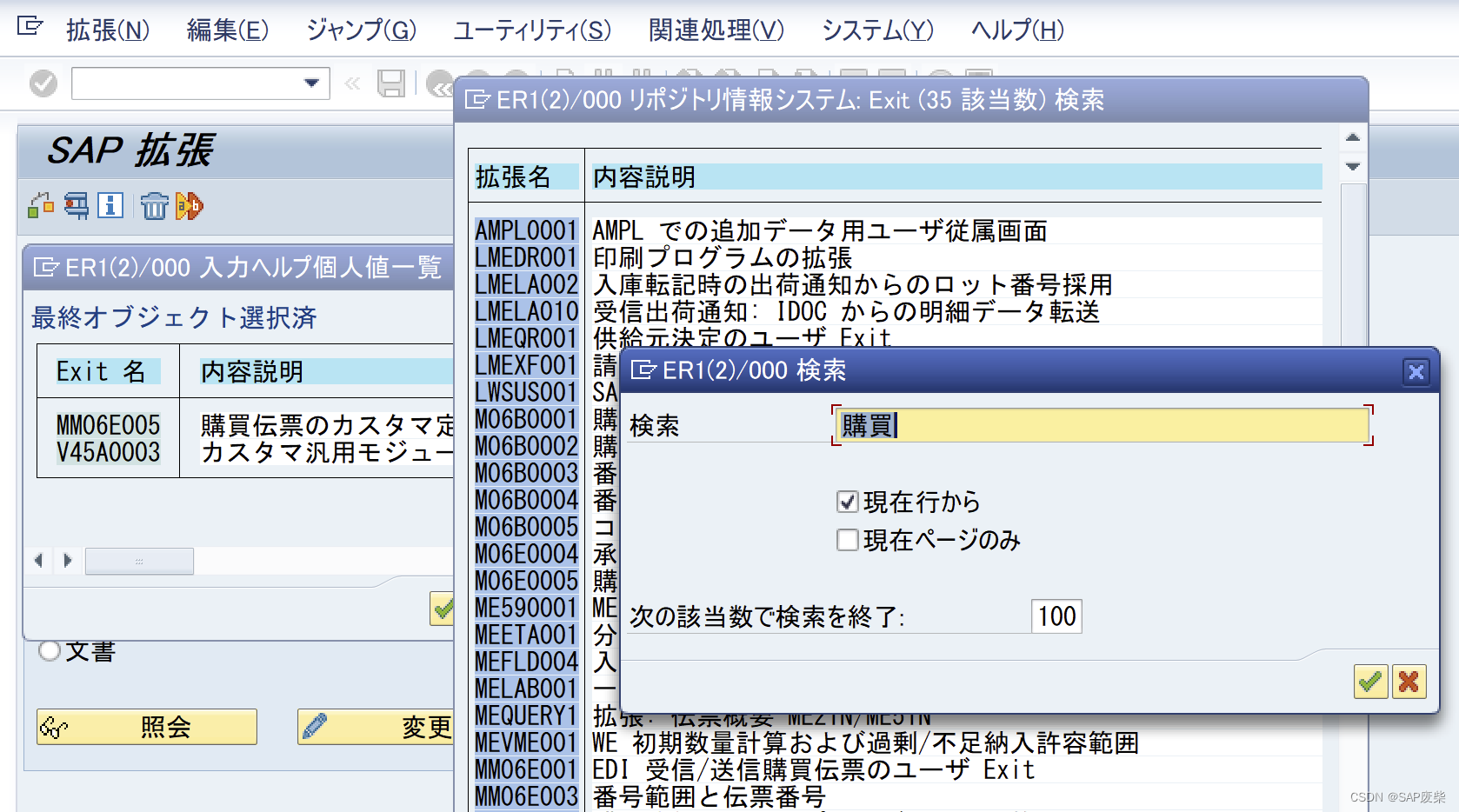This screenshot has height=812, width=1459.
Task: Click the green Enter checkmark in the top toolbar
Action: (43, 83)
